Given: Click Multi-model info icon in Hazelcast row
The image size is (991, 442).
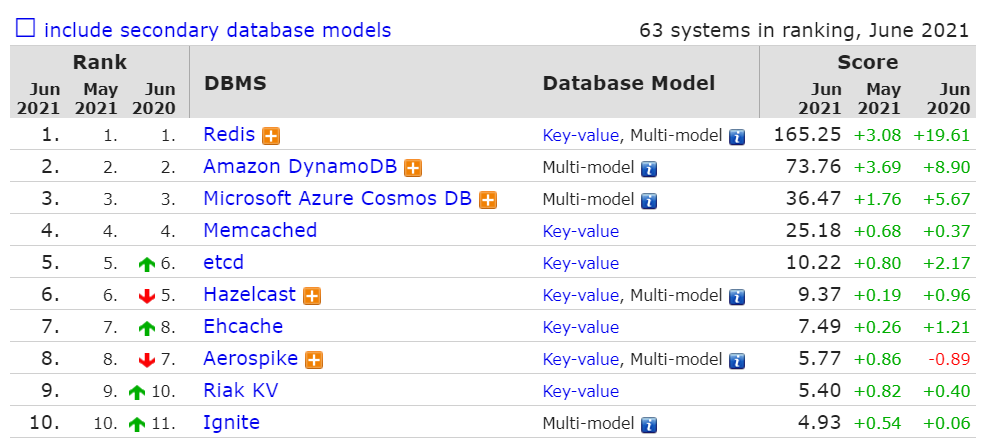Looking at the screenshot, I should click(736, 297).
